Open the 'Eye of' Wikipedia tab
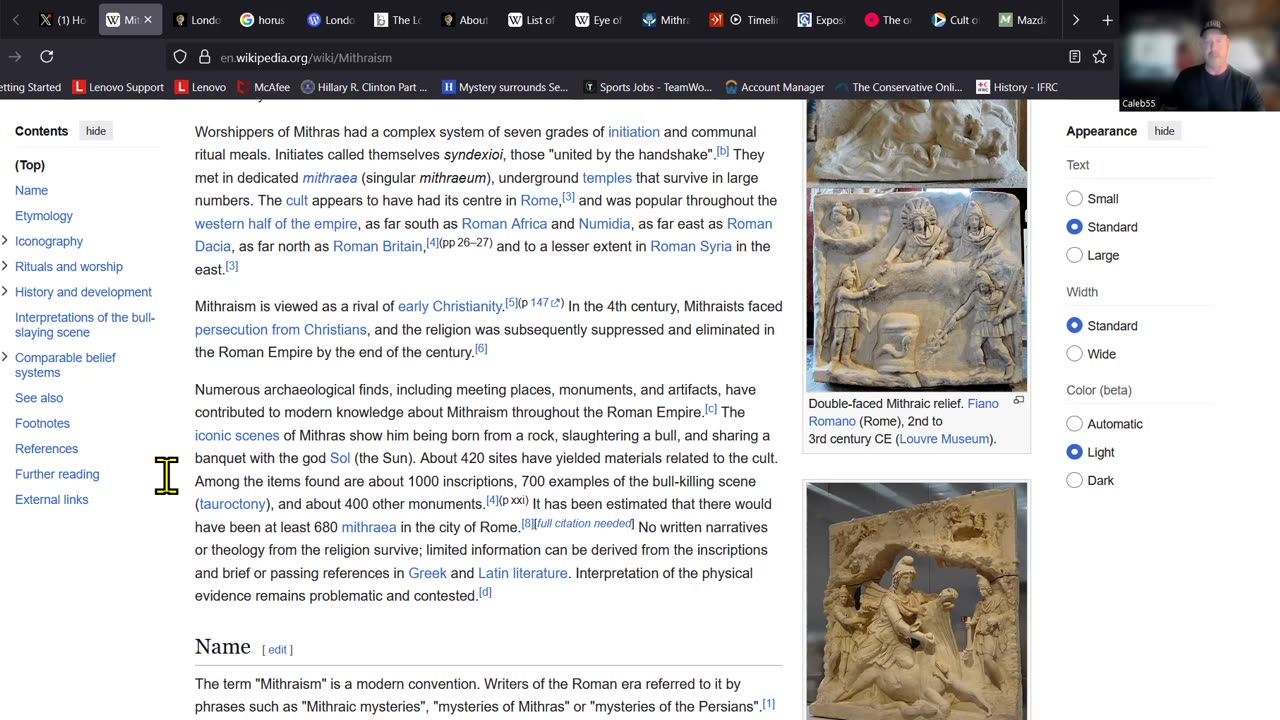This screenshot has height=720, width=1280. click(x=598, y=20)
